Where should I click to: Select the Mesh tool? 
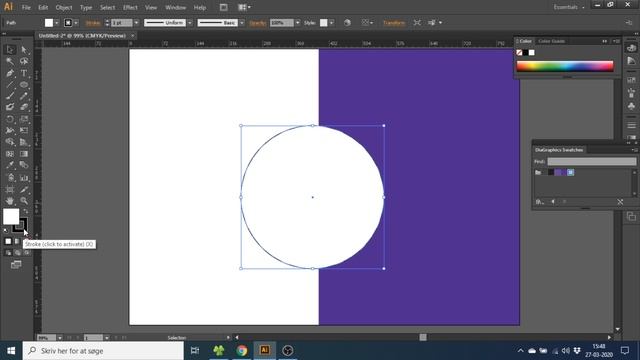(10, 154)
